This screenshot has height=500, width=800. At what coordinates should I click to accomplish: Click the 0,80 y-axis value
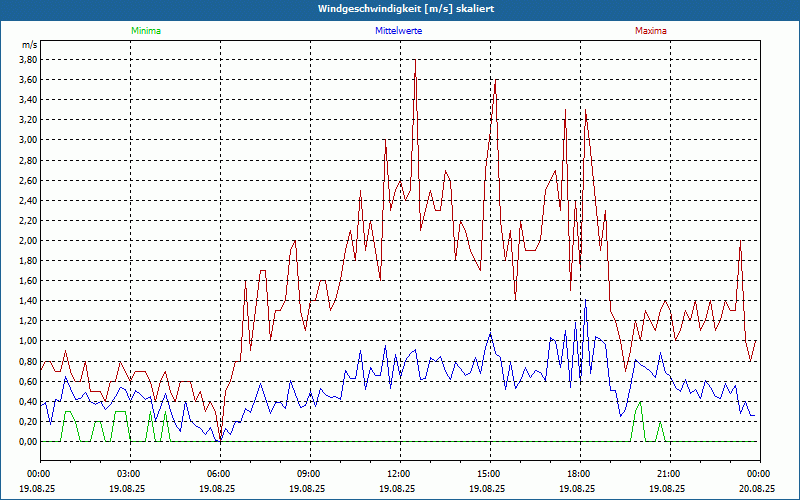[x=28, y=361]
